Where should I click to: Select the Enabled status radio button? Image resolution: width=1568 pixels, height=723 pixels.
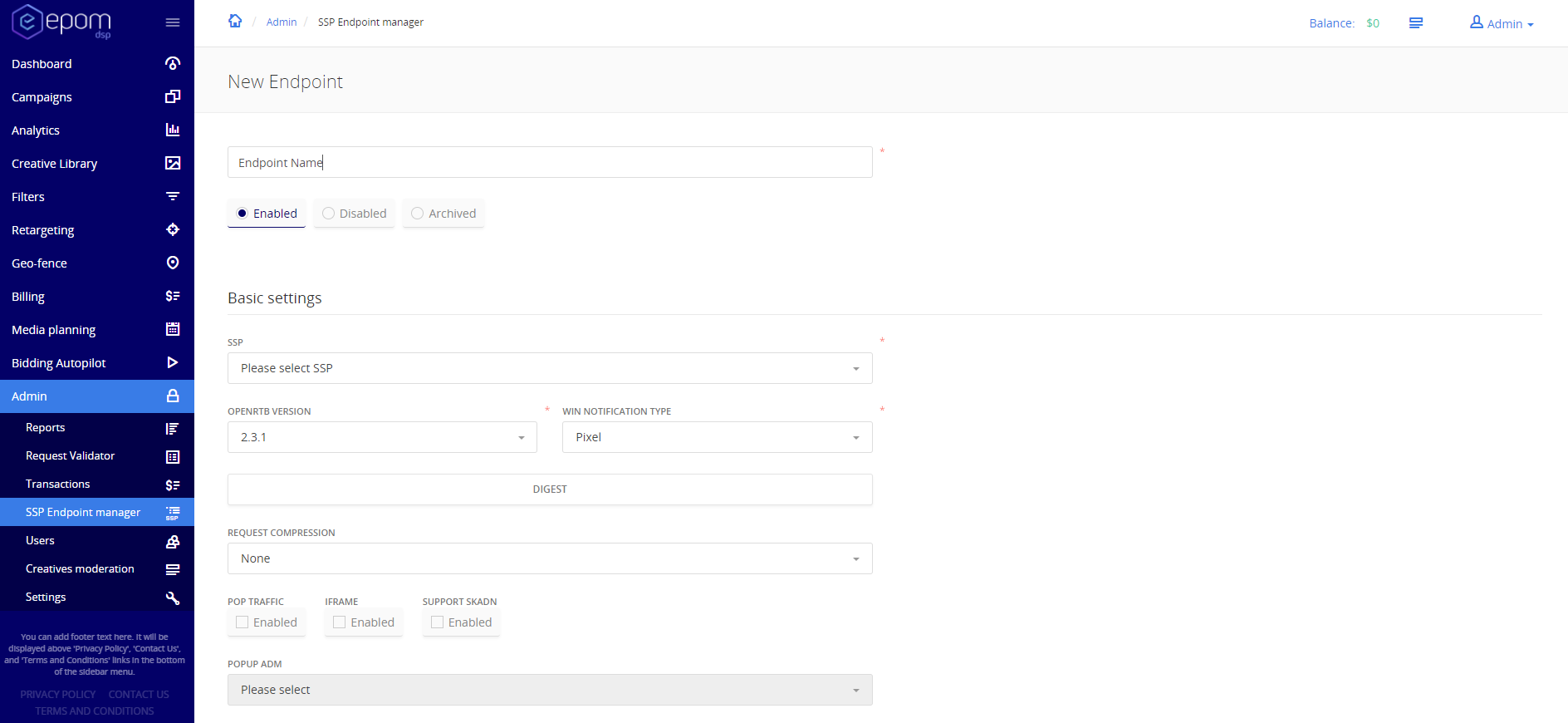pyautogui.click(x=243, y=214)
